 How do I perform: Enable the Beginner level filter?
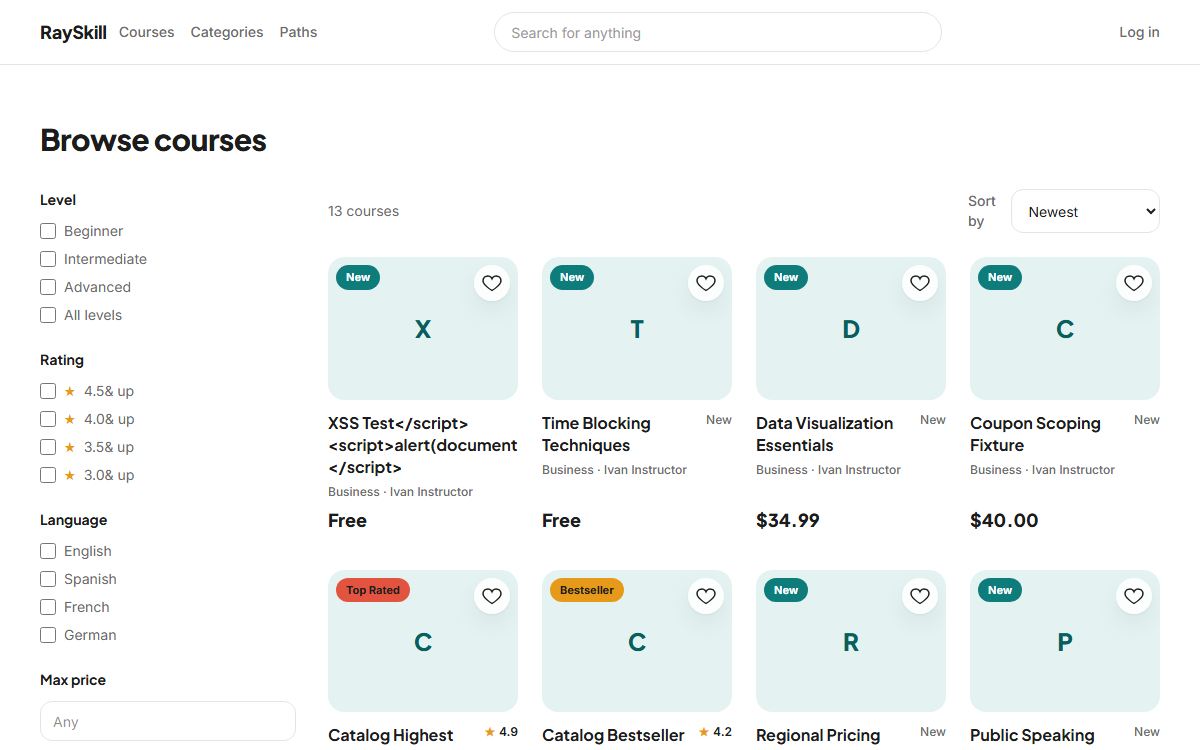pos(48,231)
